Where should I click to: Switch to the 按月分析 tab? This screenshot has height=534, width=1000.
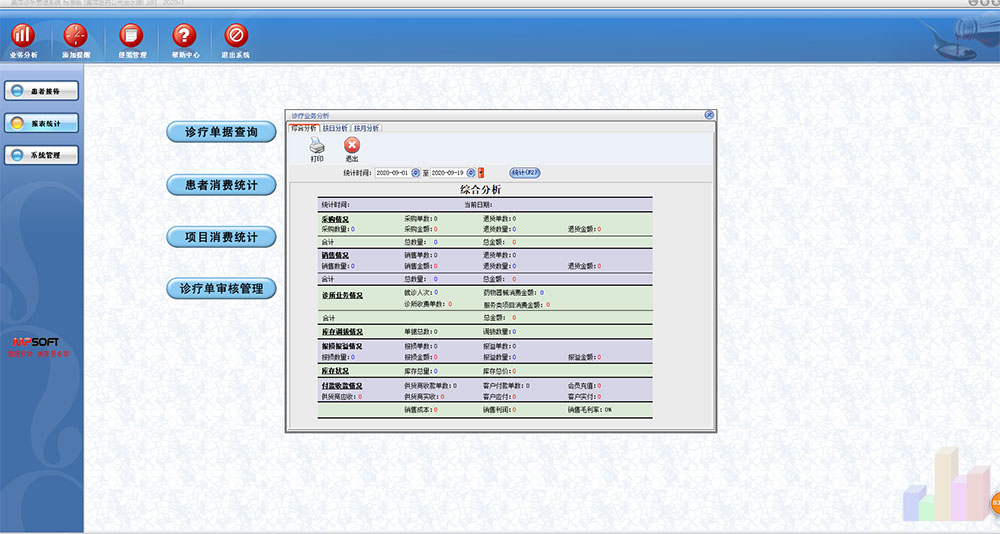(367, 128)
